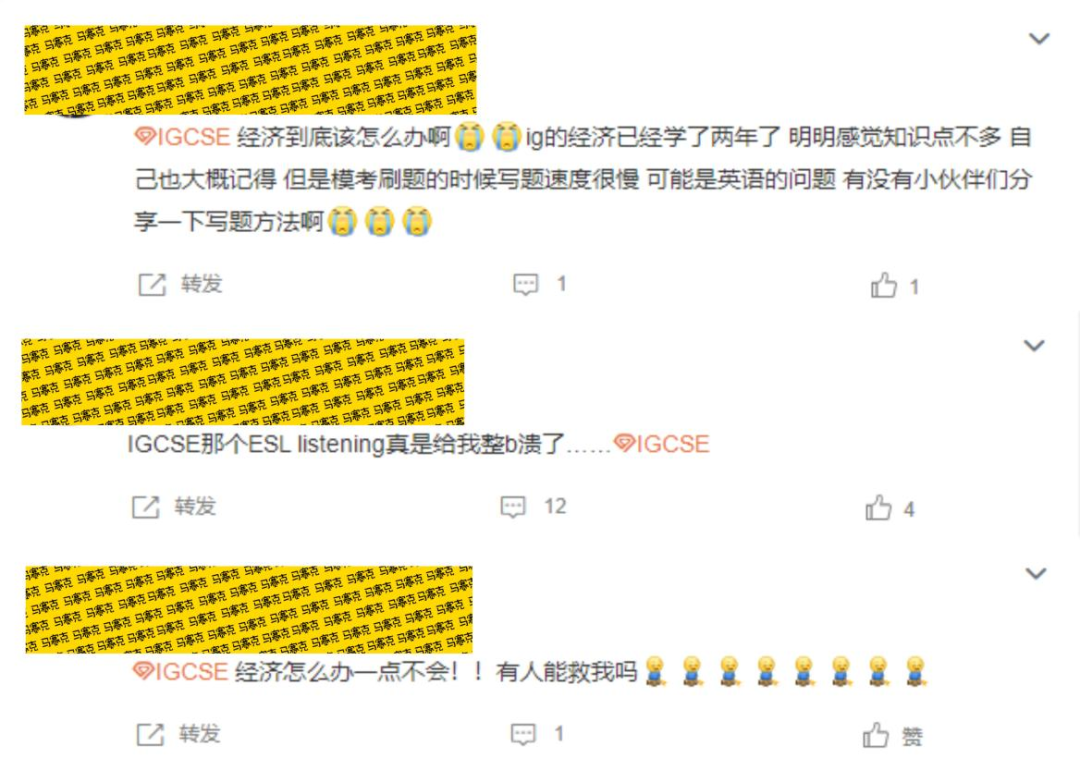Viewport: 1080px width, 758px height.
Task: Click the first post's economics text body
Action: click(x=583, y=180)
